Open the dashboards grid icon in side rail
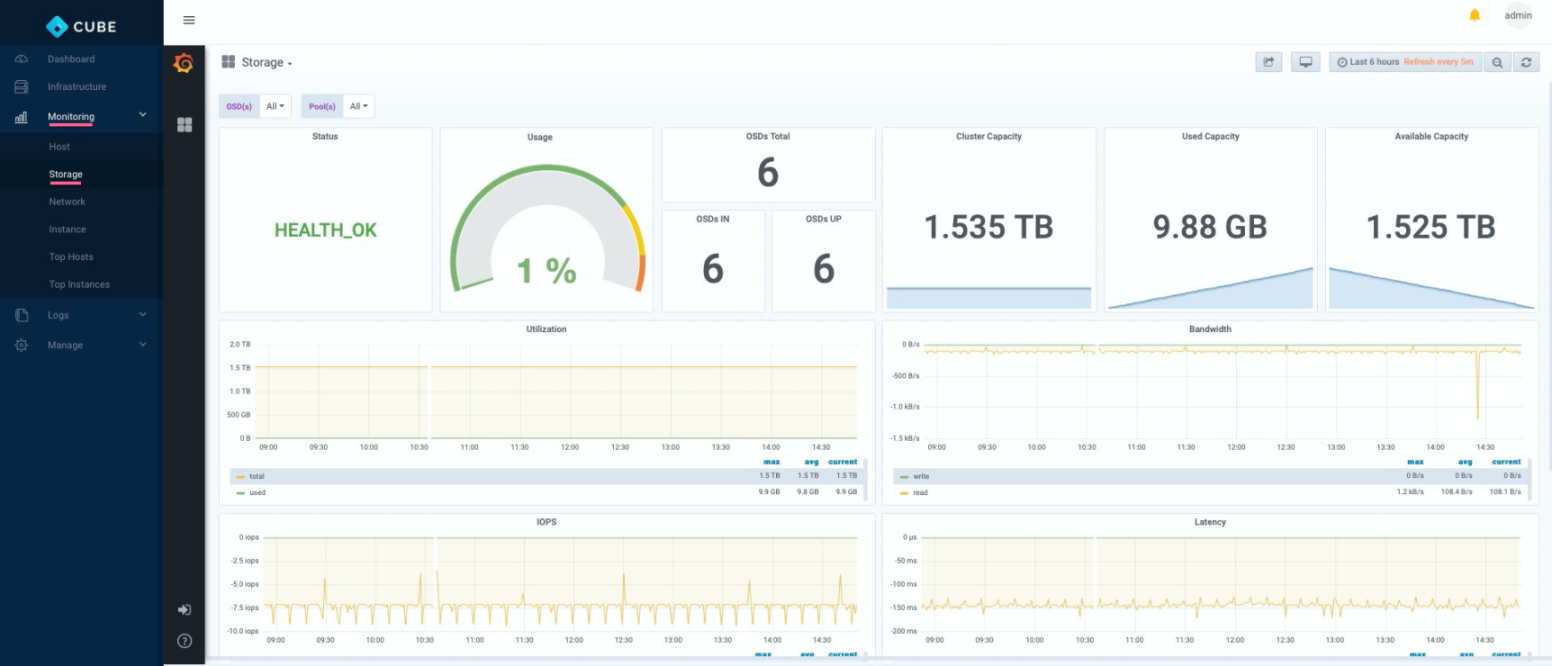 (184, 125)
